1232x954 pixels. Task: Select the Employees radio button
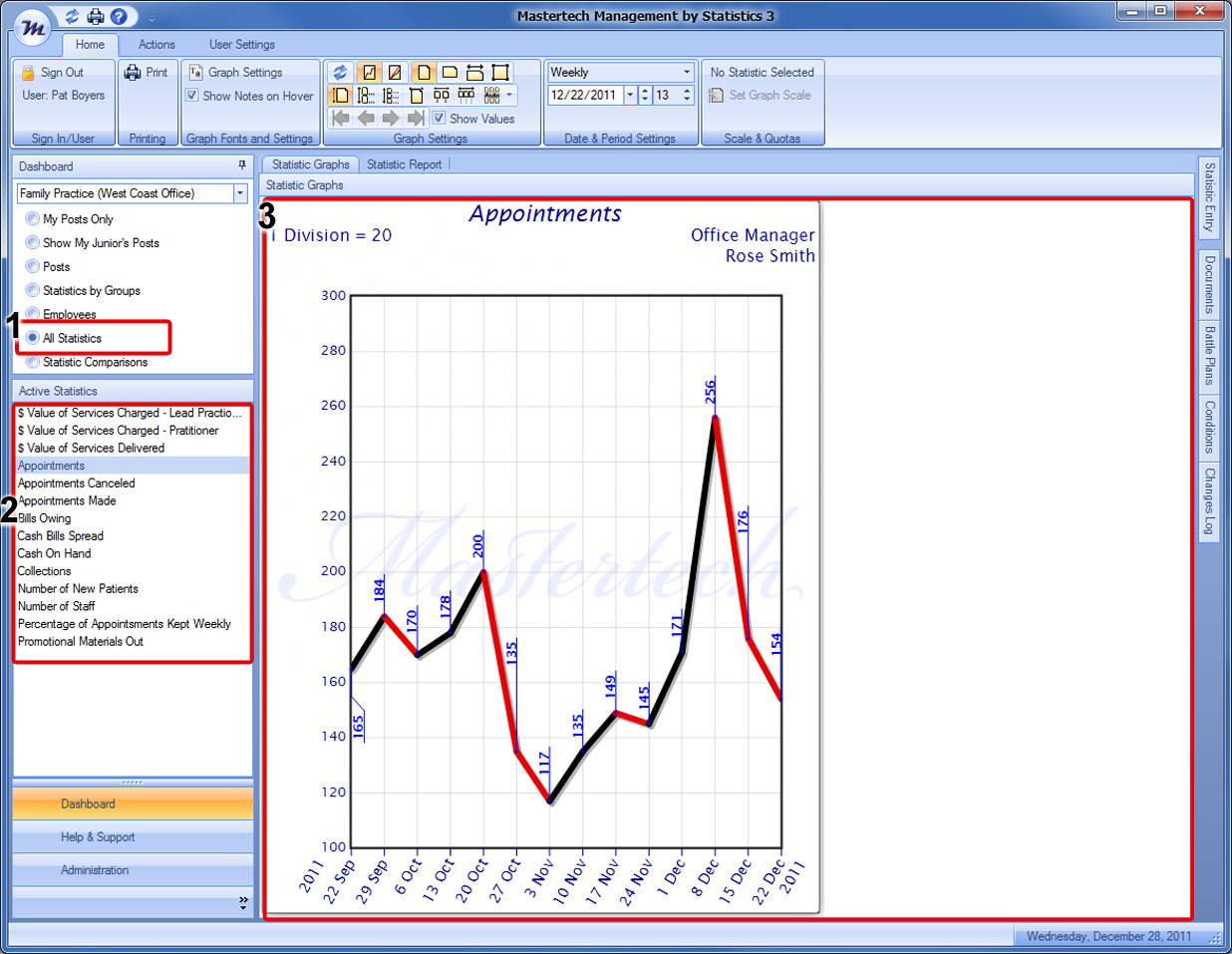tap(33, 314)
